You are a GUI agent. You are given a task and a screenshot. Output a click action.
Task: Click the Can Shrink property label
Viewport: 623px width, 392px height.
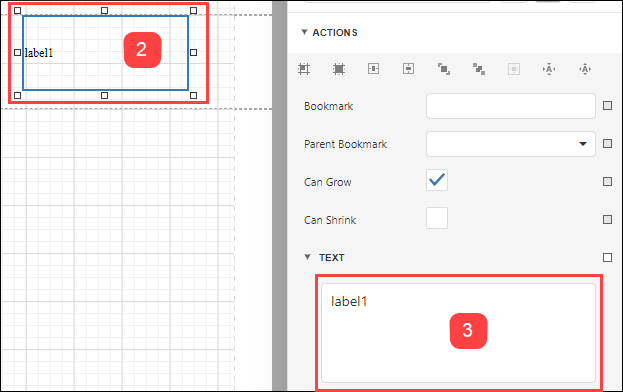point(330,220)
